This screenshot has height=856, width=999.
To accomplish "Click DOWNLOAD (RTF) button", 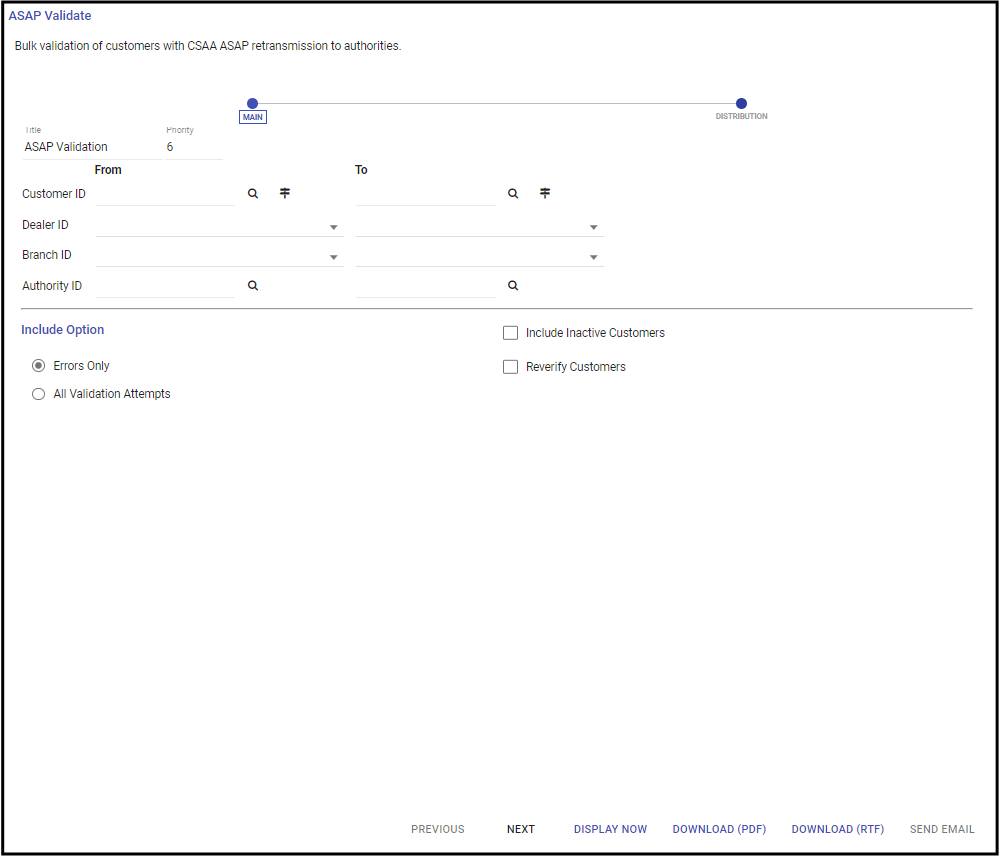I will (x=838, y=829).
